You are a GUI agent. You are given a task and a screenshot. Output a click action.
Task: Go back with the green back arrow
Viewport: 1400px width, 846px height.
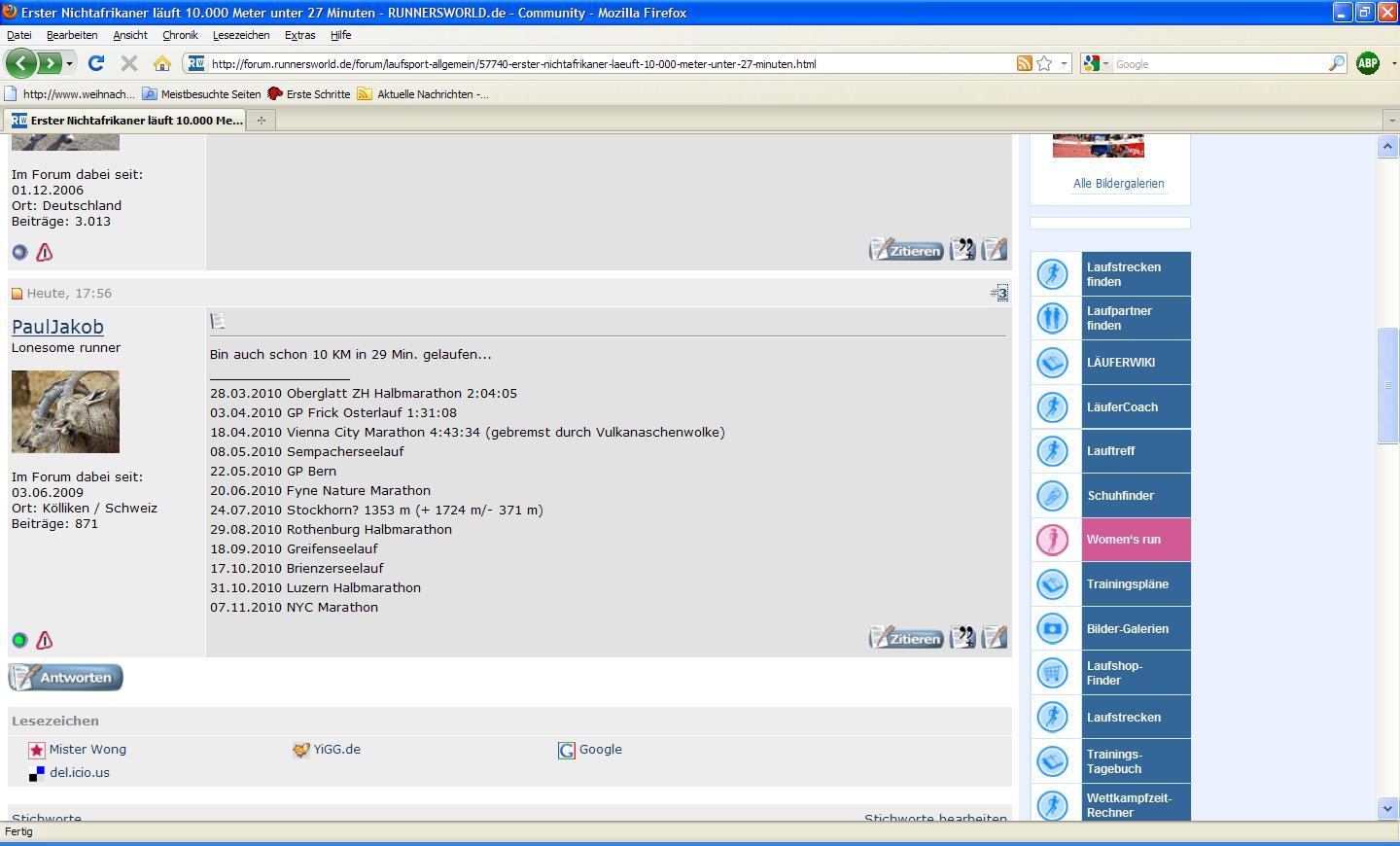click(21, 63)
